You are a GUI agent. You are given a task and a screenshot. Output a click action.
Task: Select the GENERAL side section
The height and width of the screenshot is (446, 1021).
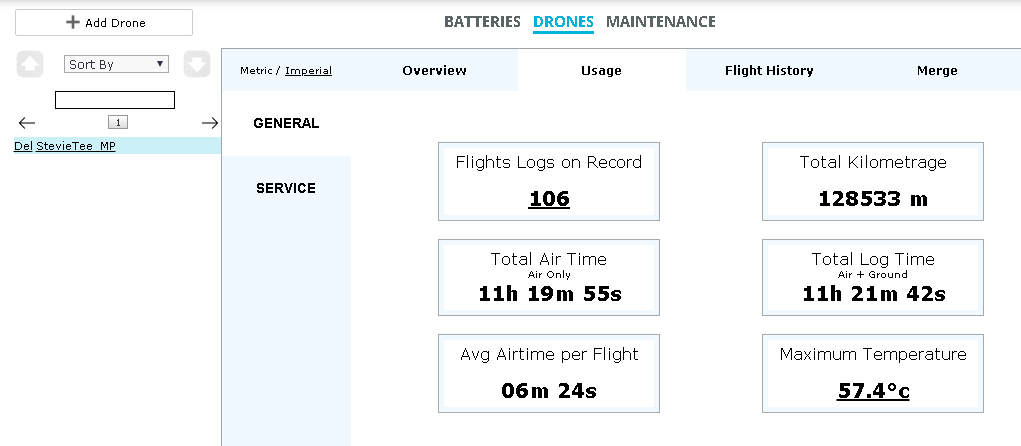286,123
